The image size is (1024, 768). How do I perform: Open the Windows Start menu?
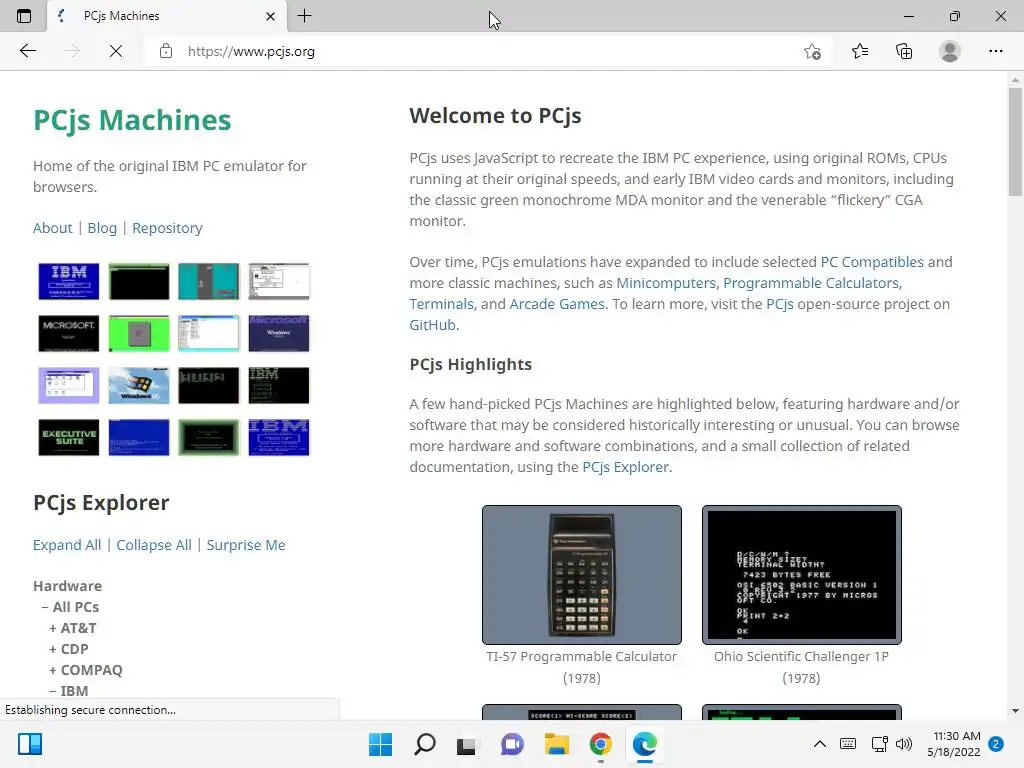(380, 744)
